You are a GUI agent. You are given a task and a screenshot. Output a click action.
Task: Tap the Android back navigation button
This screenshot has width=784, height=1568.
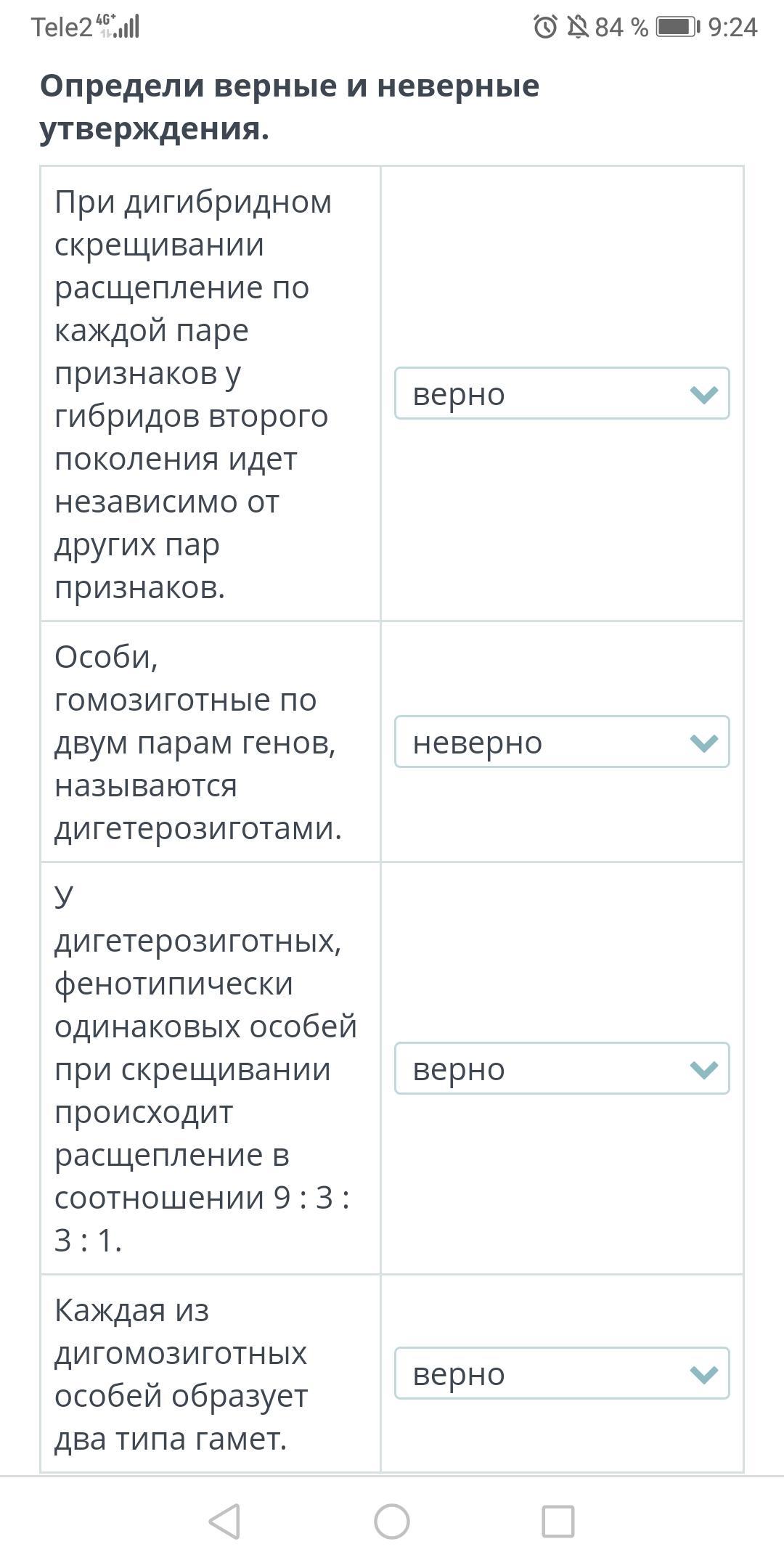coord(225,1521)
